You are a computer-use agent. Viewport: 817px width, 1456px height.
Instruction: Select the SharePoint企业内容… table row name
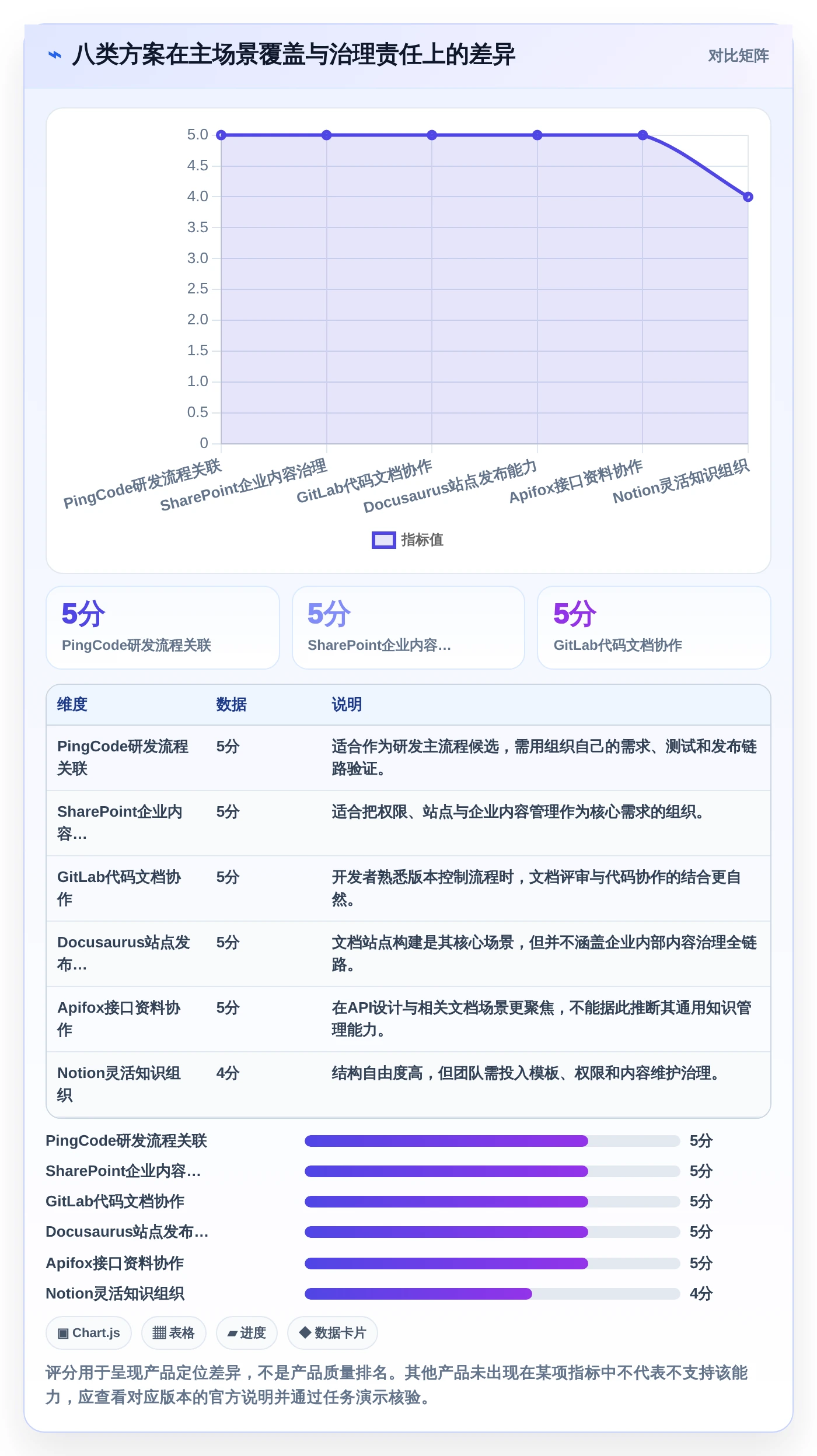(120, 823)
